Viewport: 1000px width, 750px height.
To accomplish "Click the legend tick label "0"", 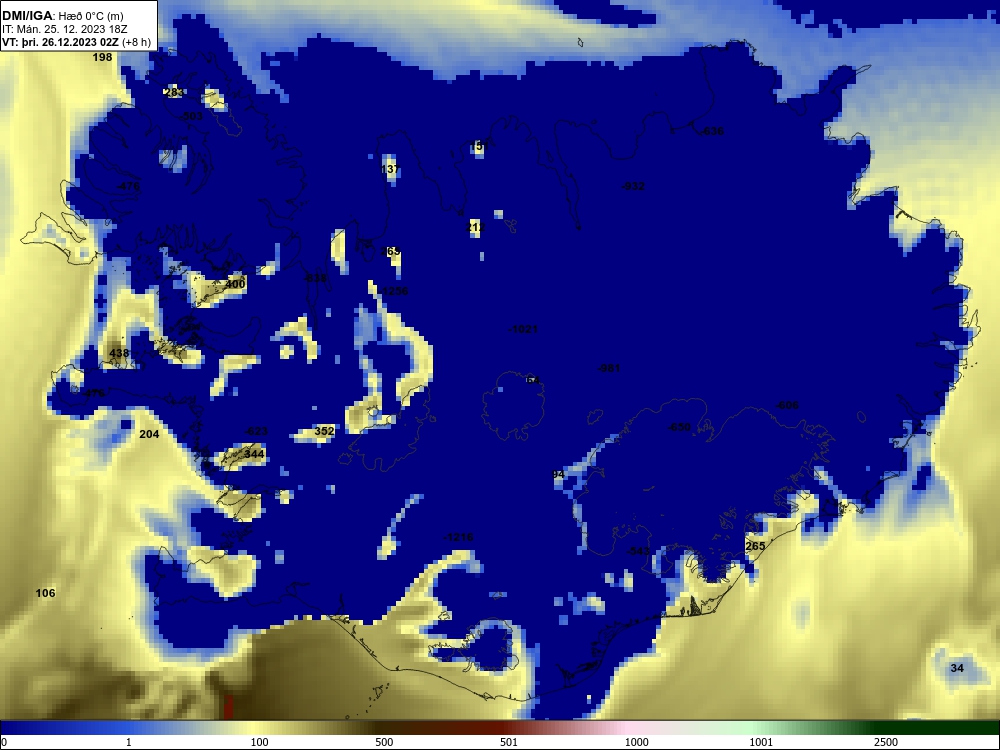I will 4,742.
